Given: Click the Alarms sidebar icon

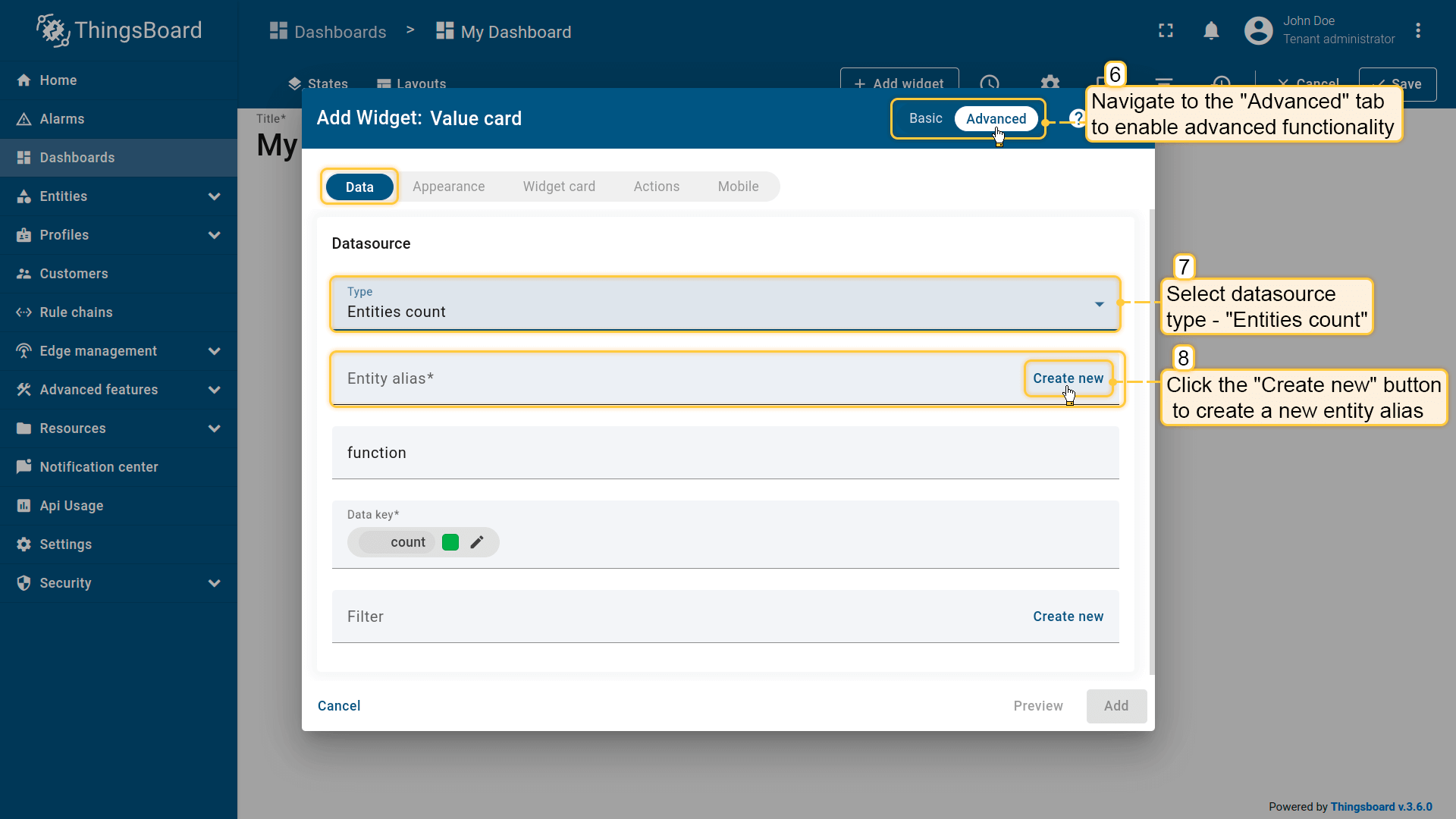Looking at the screenshot, I should pyautogui.click(x=24, y=119).
